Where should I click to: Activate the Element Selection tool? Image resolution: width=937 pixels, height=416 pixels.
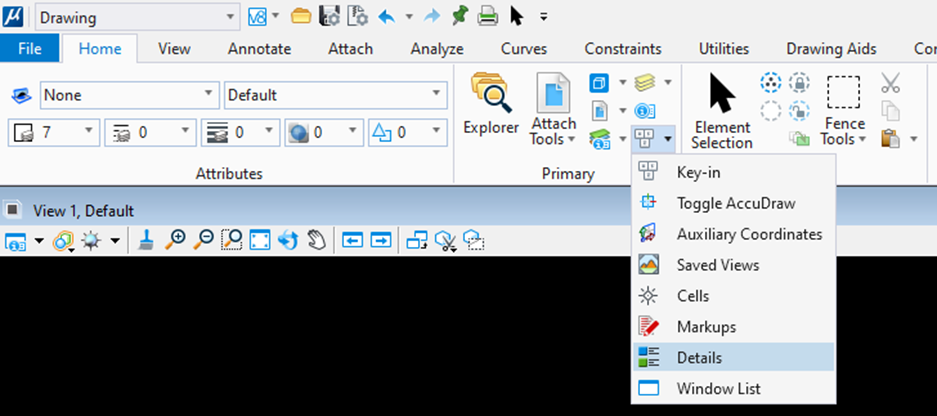[x=722, y=111]
